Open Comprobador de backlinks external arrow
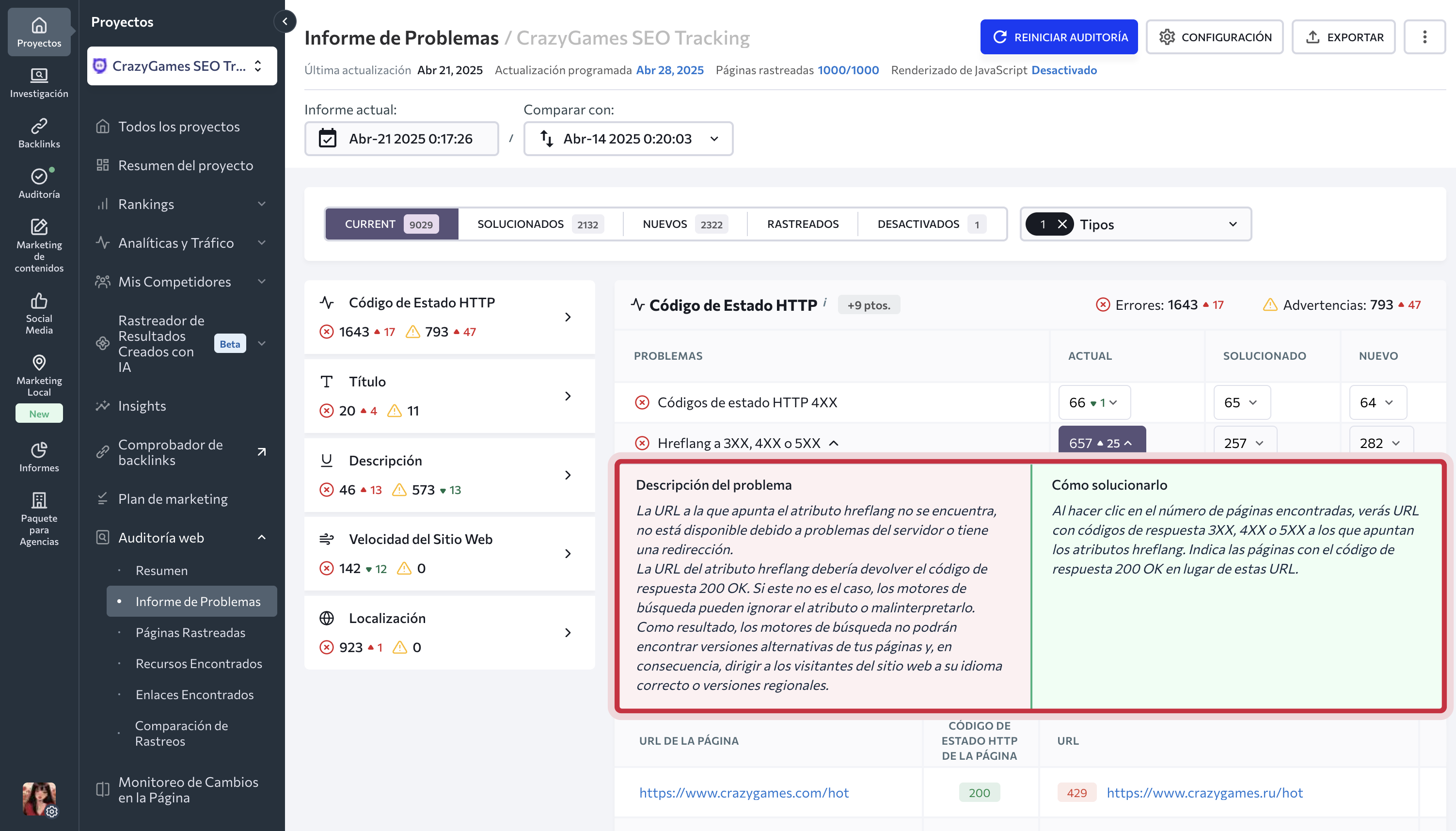The width and height of the screenshot is (1456, 831). coord(261,452)
